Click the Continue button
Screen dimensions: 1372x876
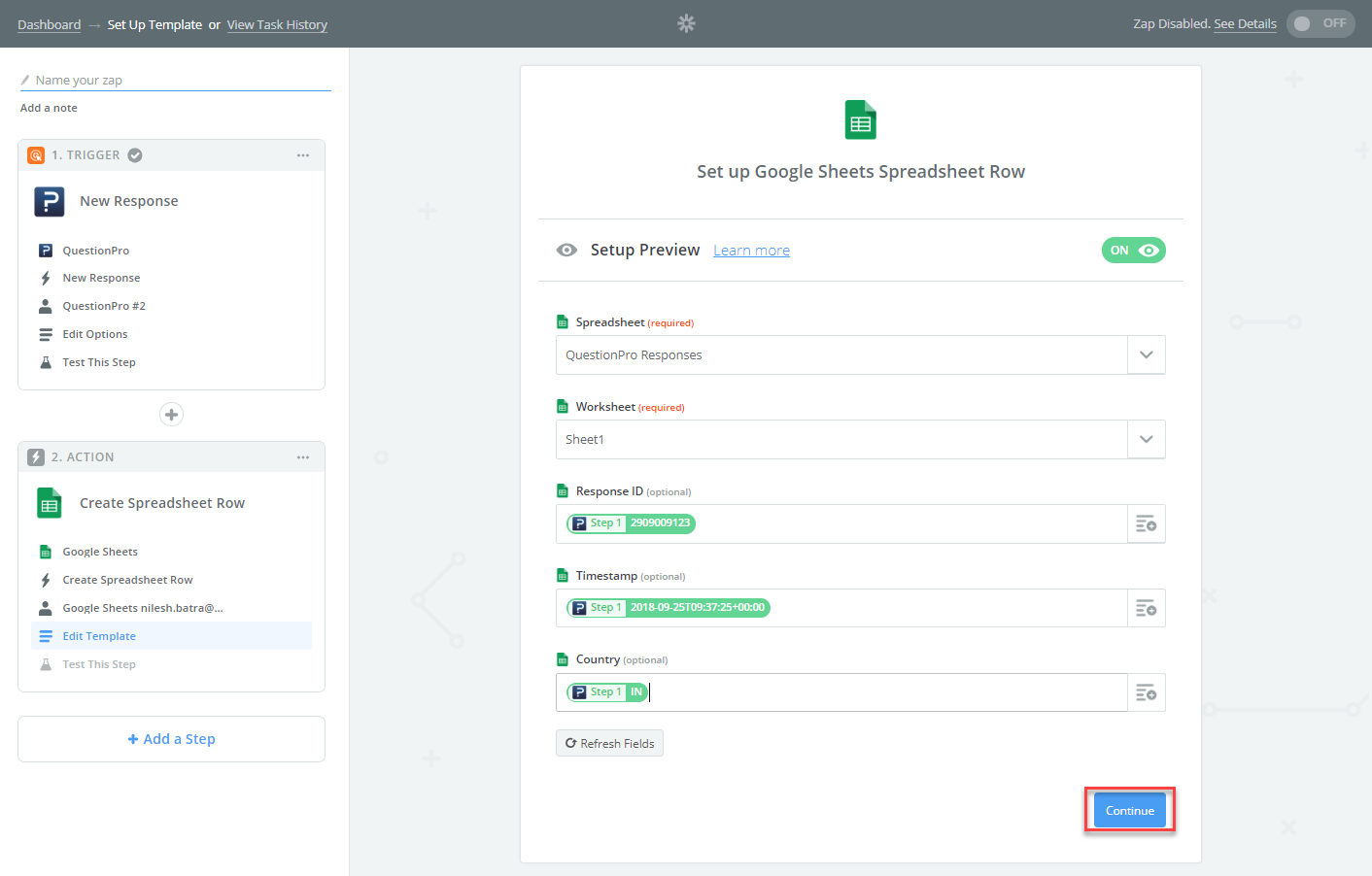pyautogui.click(x=1129, y=811)
